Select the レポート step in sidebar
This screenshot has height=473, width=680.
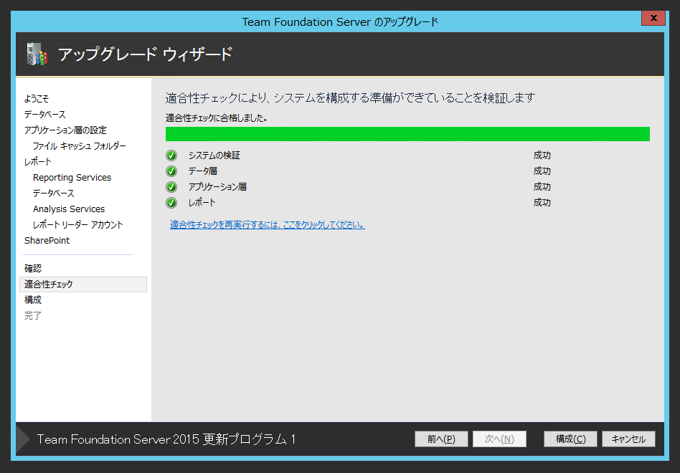(x=38, y=162)
